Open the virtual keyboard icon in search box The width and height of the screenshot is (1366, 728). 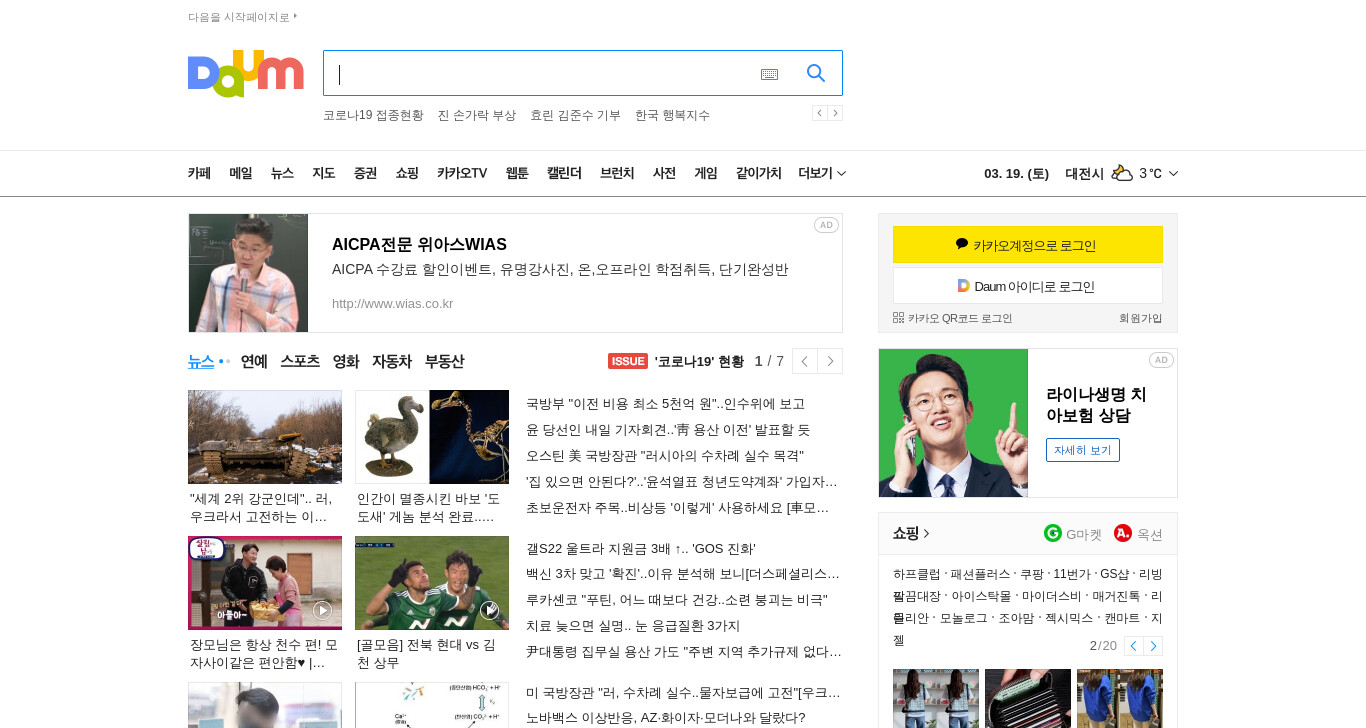tap(769, 74)
